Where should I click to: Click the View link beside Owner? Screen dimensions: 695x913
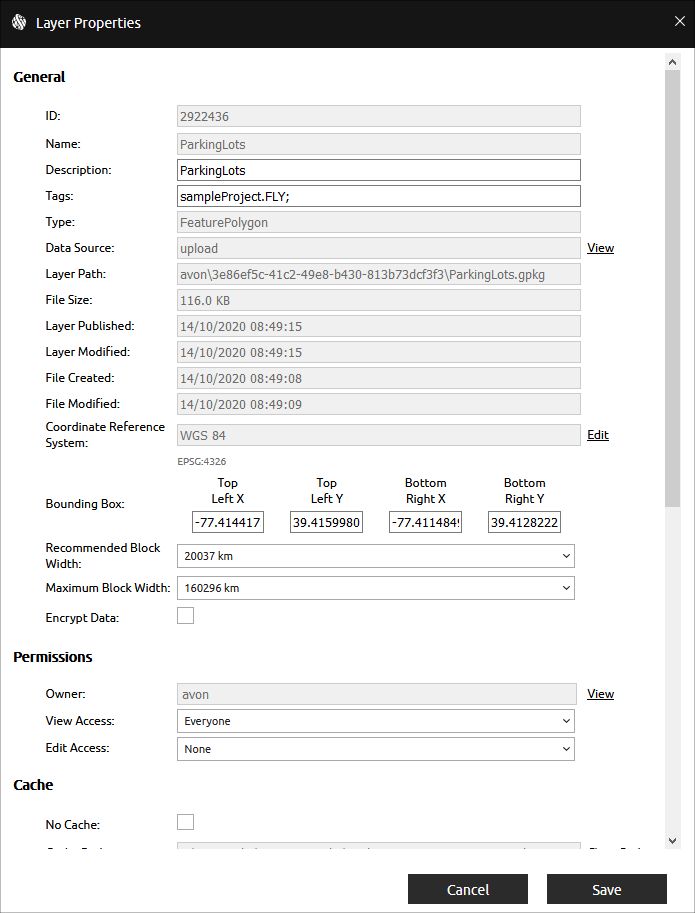point(600,694)
